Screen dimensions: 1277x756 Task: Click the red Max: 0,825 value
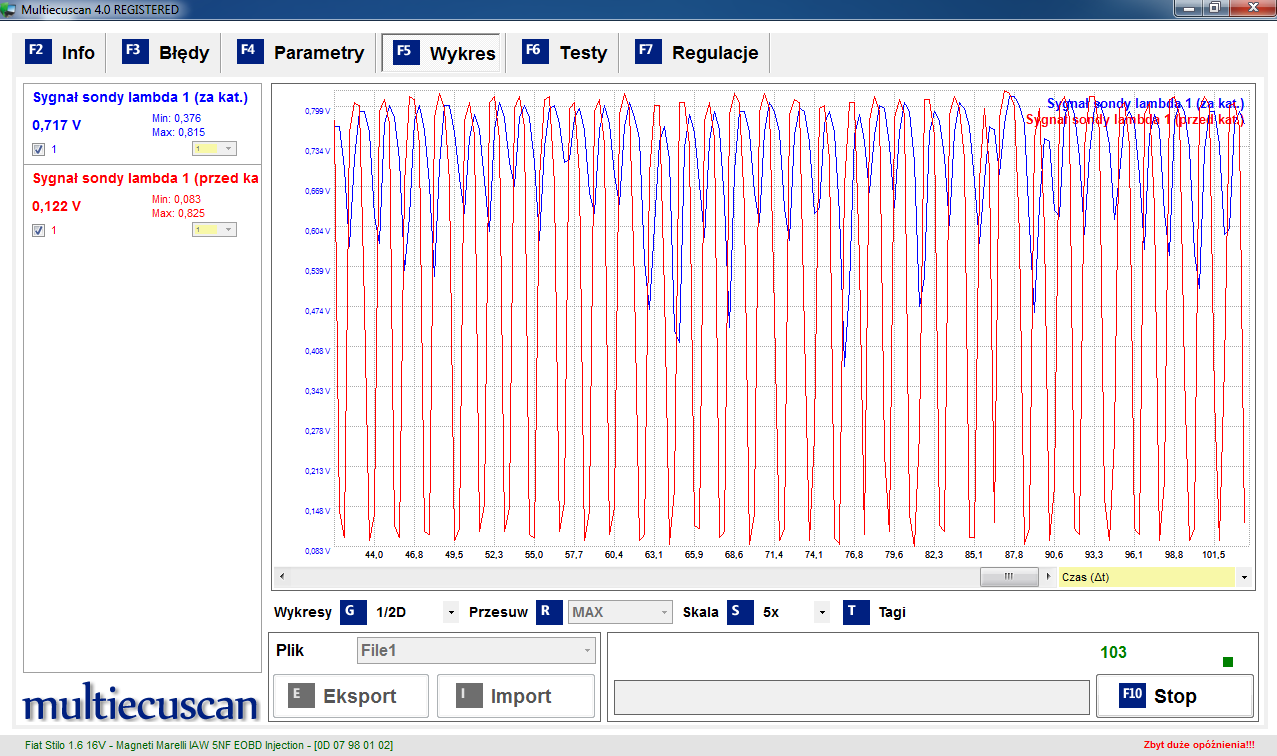click(x=178, y=213)
